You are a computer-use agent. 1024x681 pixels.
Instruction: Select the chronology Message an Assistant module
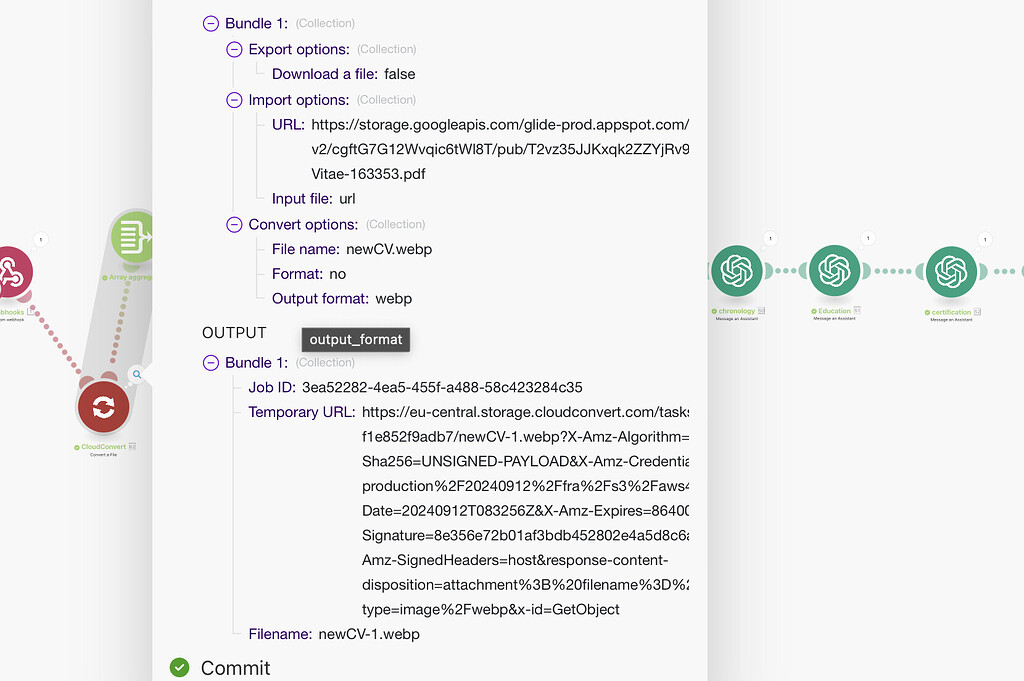tap(737, 271)
